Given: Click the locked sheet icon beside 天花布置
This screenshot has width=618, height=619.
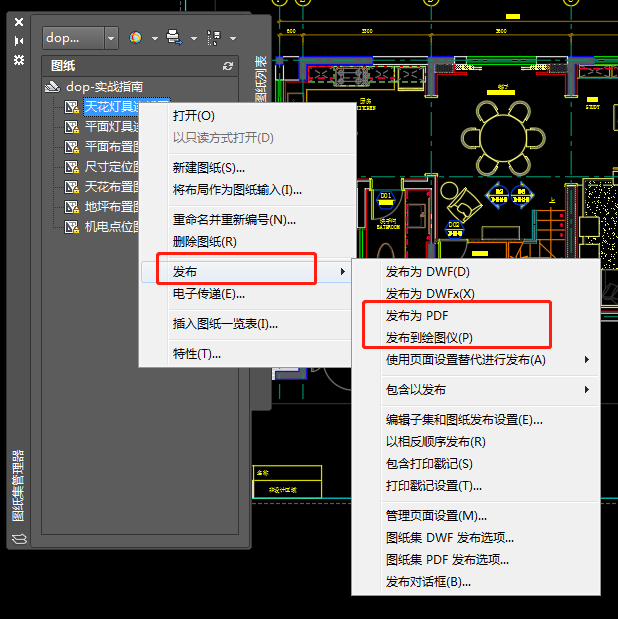Looking at the screenshot, I should (72, 187).
